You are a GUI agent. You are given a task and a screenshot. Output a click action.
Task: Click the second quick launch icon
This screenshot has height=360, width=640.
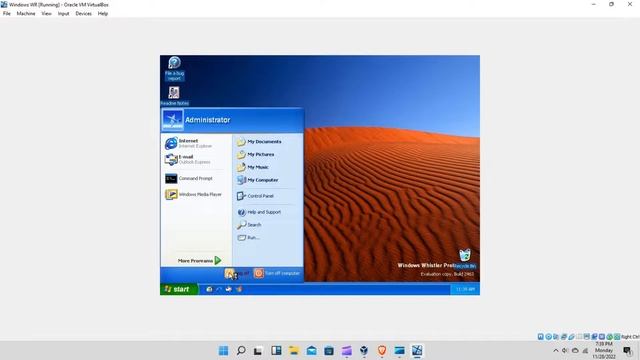[219, 289]
